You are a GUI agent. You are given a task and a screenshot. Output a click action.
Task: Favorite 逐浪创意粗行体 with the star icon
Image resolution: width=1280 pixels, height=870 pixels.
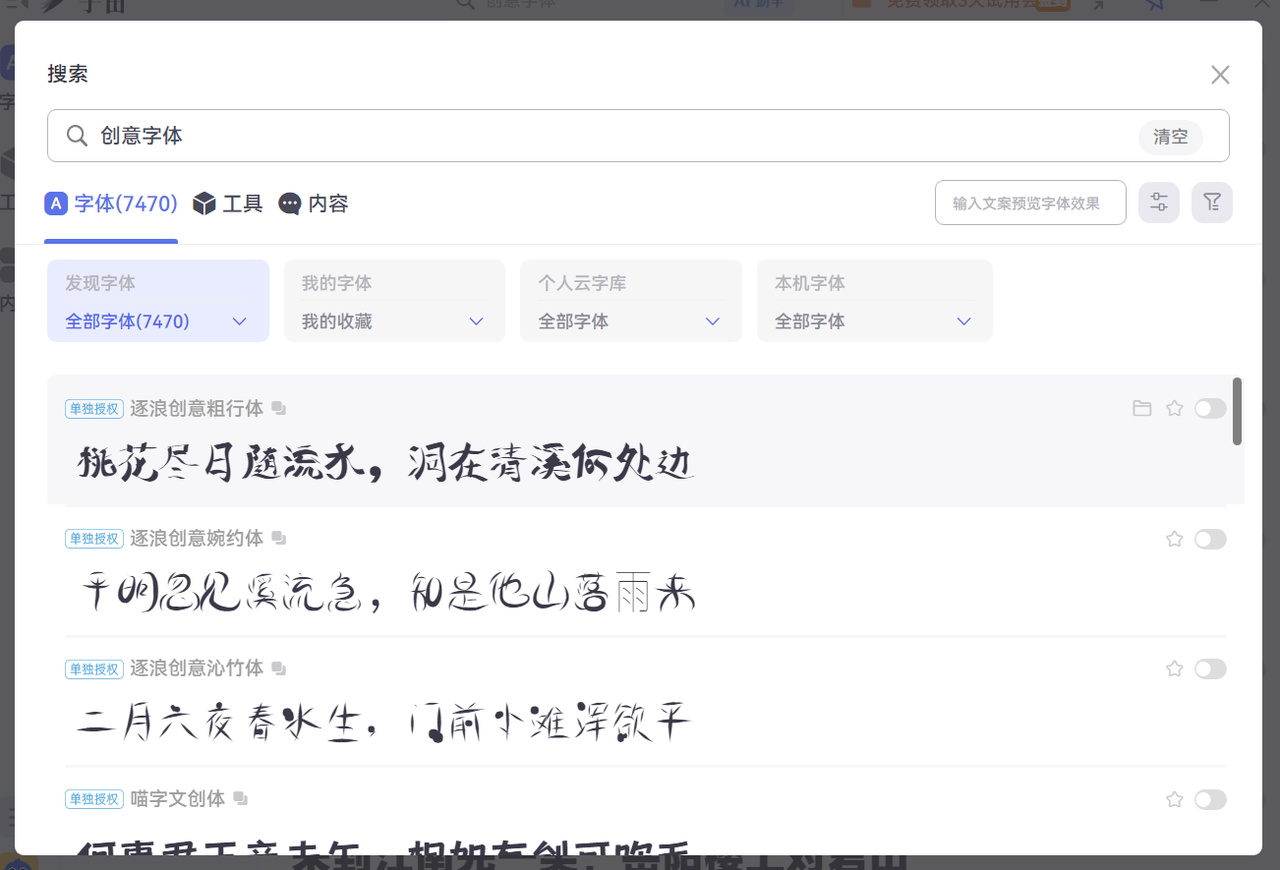pos(1175,408)
